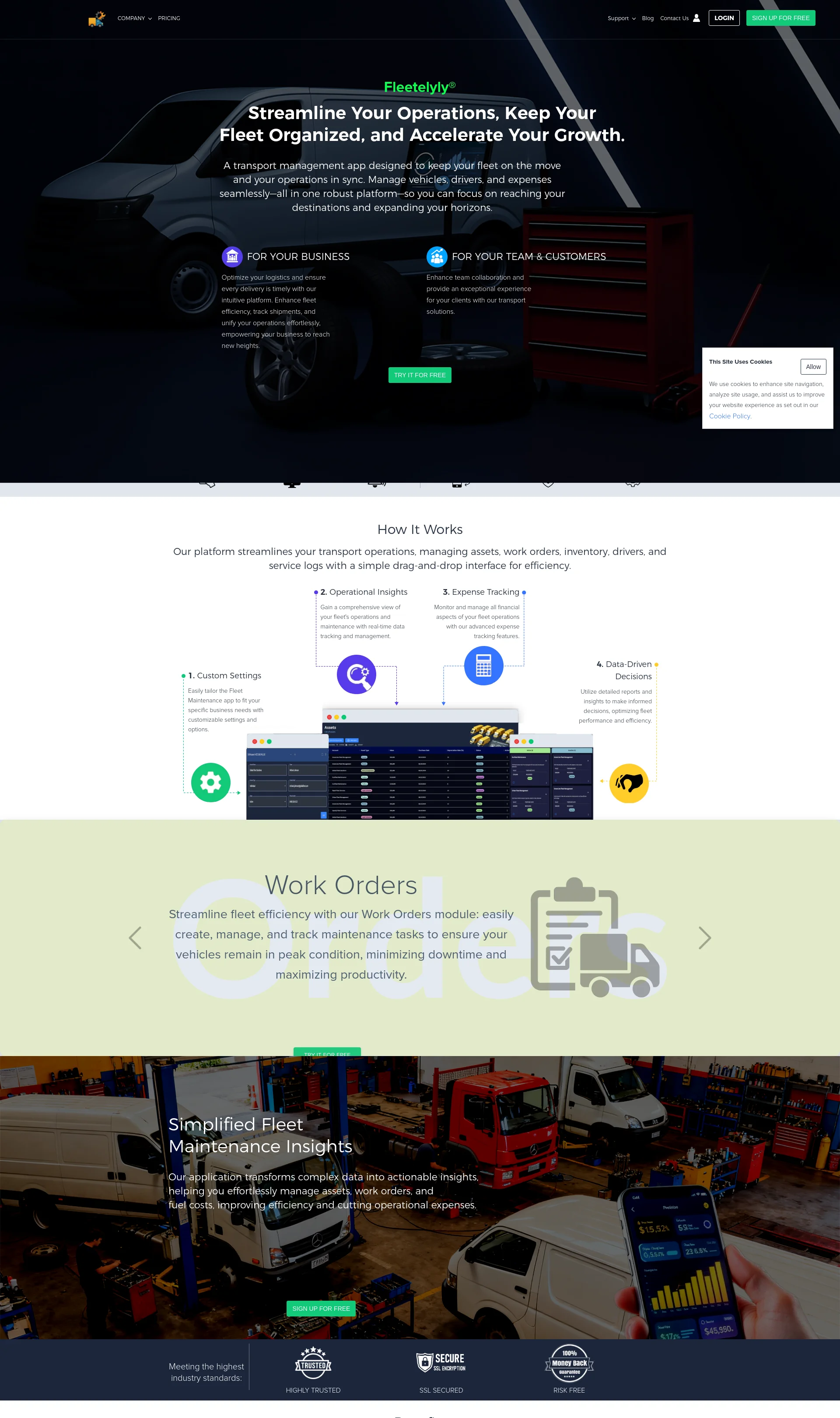Click 'FOR YOUR TEAM & CUSTOMERS' heading text

point(528,257)
